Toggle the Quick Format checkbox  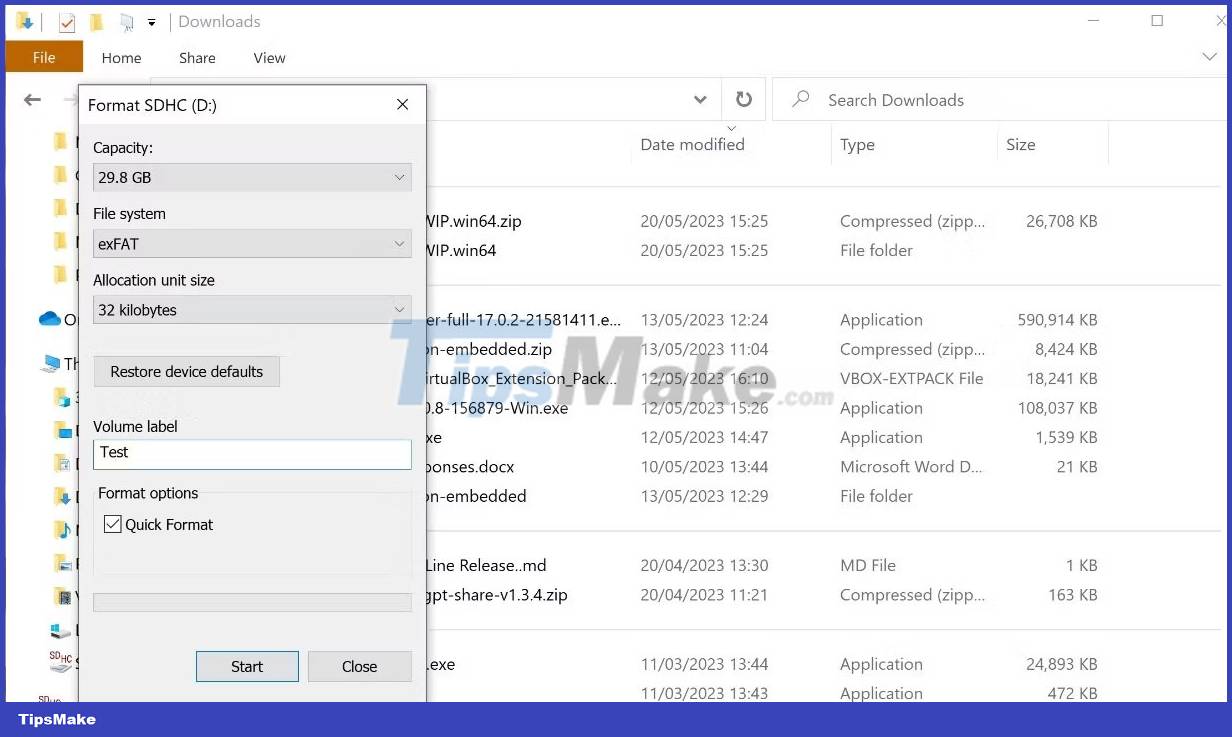pos(113,524)
